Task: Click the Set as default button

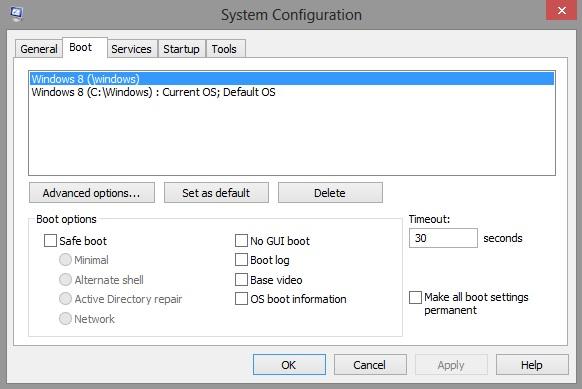Action: (216, 193)
